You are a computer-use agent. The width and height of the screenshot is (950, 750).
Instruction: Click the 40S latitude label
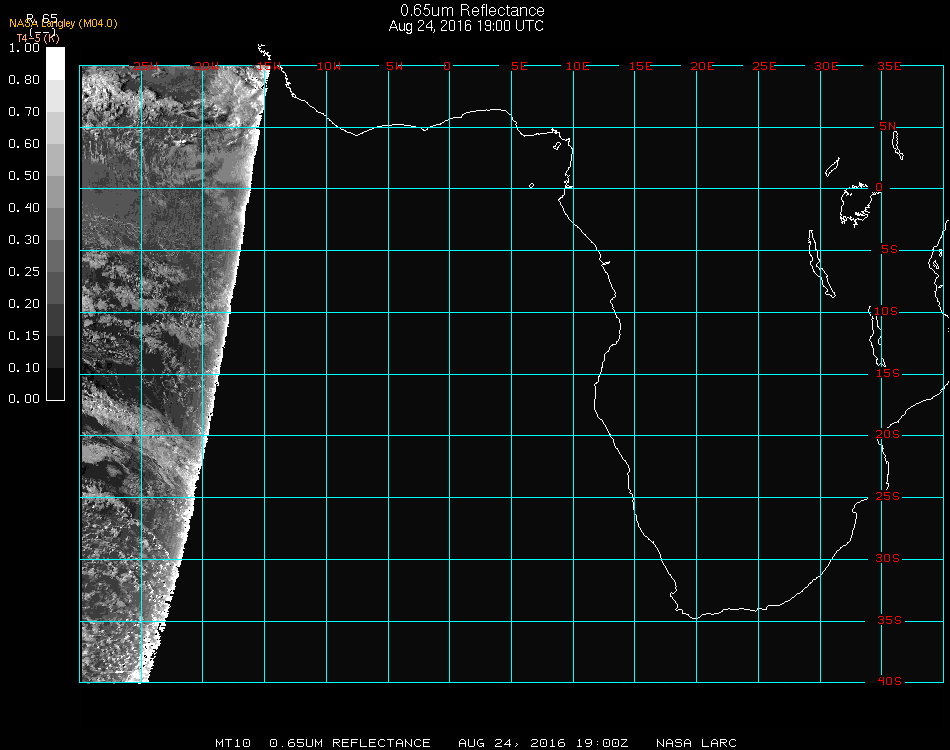889,681
